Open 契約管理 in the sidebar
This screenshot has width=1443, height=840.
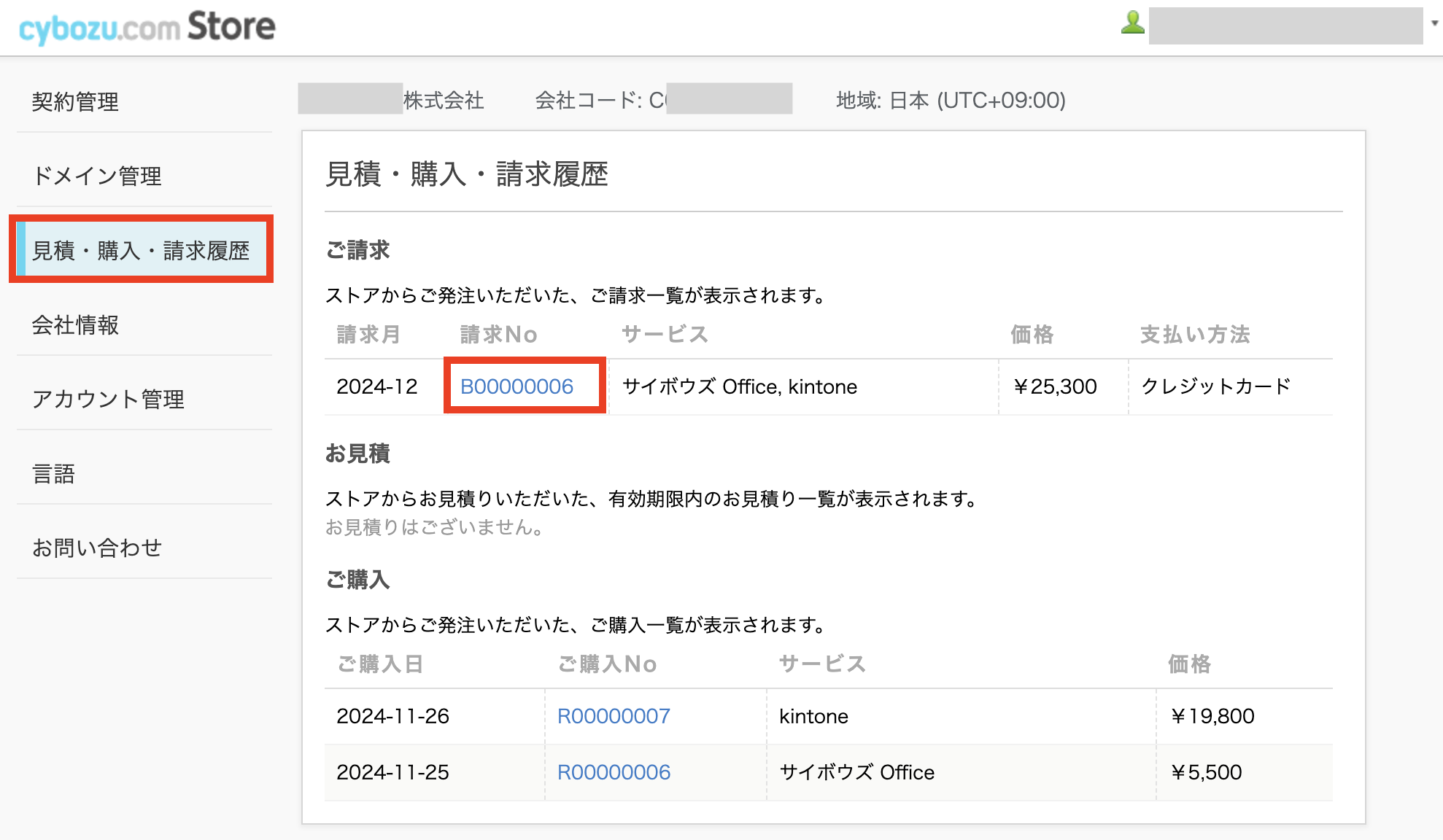pyautogui.click(x=75, y=102)
